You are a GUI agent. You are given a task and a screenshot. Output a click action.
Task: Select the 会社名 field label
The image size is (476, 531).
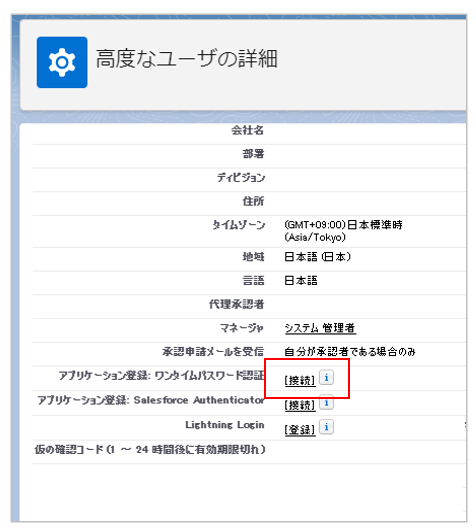[x=247, y=130]
